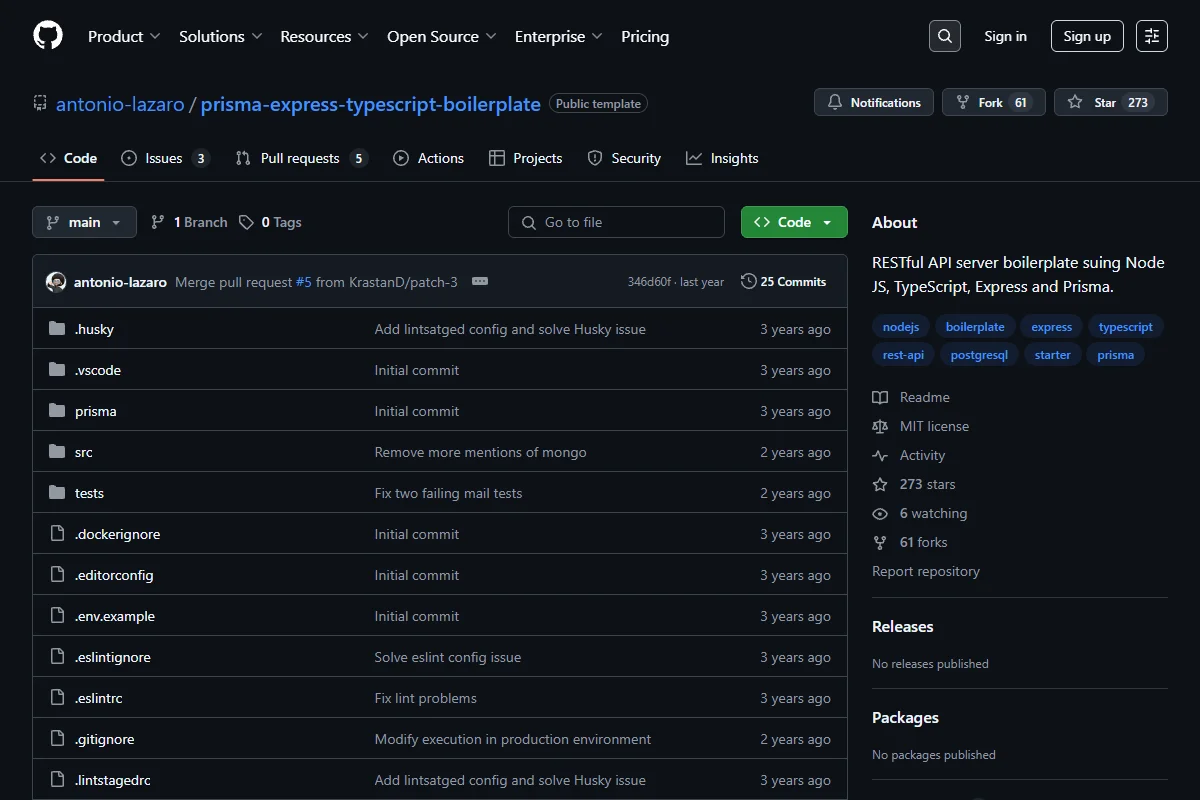Viewport: 1200px width, 800px height.
Task: Switch to the Issues tab
Action: click(165, 158)
